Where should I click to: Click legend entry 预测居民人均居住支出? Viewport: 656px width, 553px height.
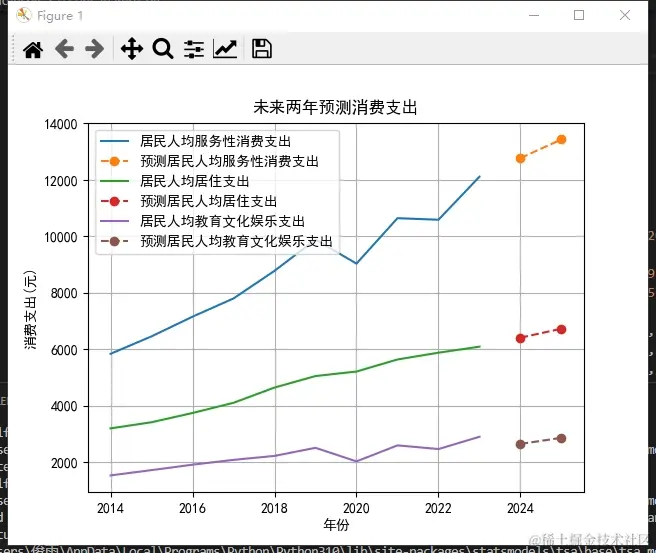pos(208,201)
